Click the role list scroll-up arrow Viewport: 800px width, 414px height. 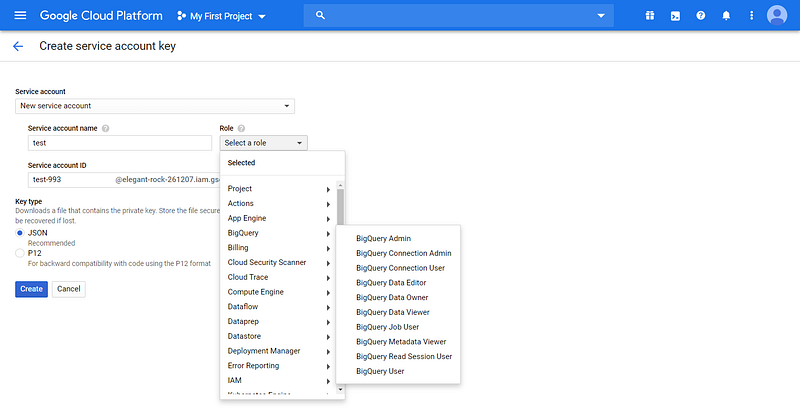click(340, 185)
